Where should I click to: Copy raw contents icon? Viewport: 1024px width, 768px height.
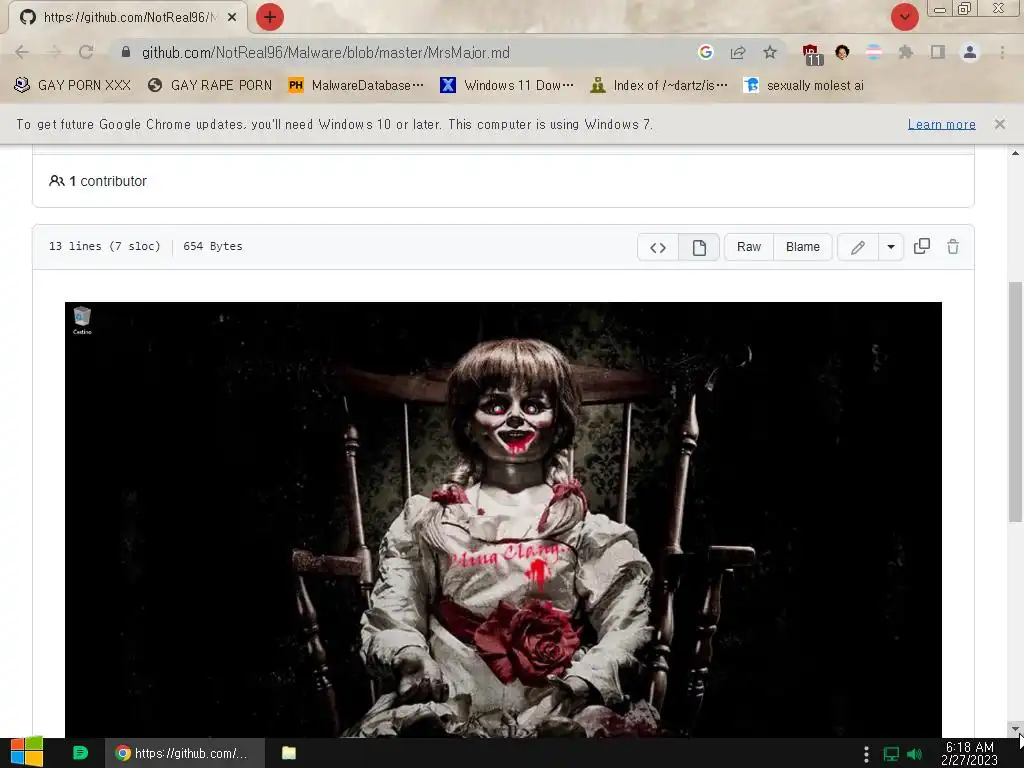921,246
